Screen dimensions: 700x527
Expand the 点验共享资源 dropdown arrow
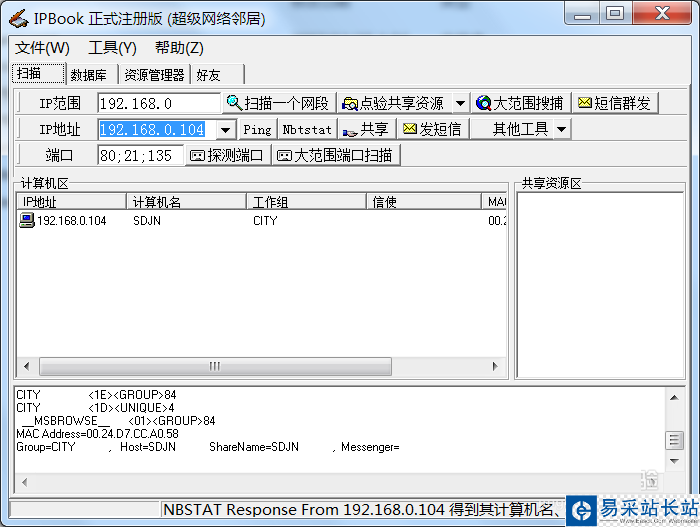click(x=460, y=104)
